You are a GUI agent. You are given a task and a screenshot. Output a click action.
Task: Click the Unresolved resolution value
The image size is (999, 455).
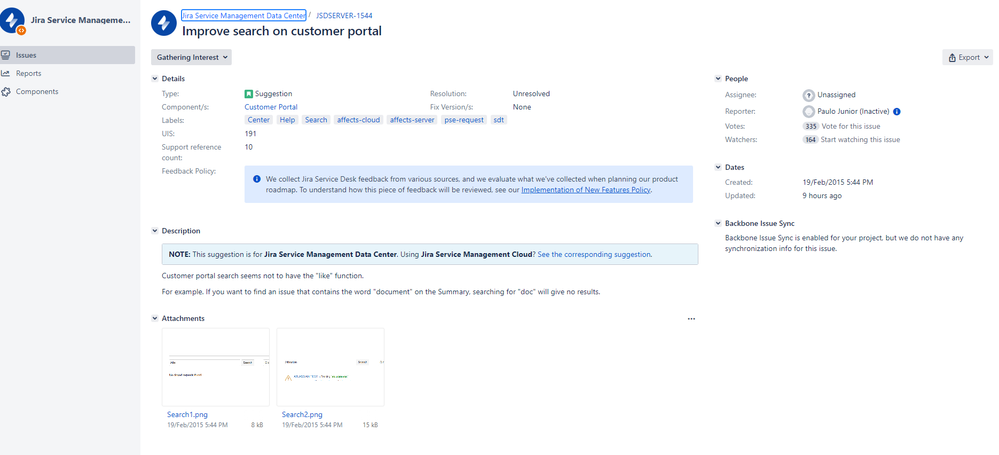pos(531,94)
